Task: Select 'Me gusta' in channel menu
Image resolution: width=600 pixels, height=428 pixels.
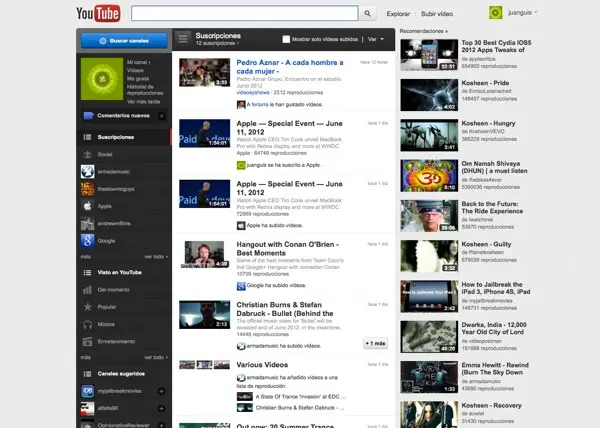Action: [138, 78]
